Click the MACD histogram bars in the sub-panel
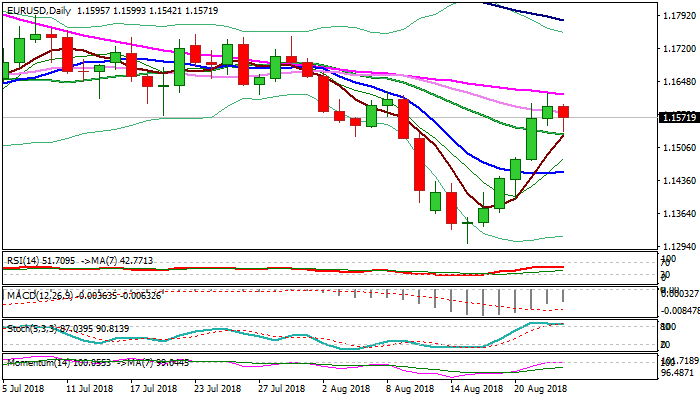700x400 pixels. click(x=515, y=300)
